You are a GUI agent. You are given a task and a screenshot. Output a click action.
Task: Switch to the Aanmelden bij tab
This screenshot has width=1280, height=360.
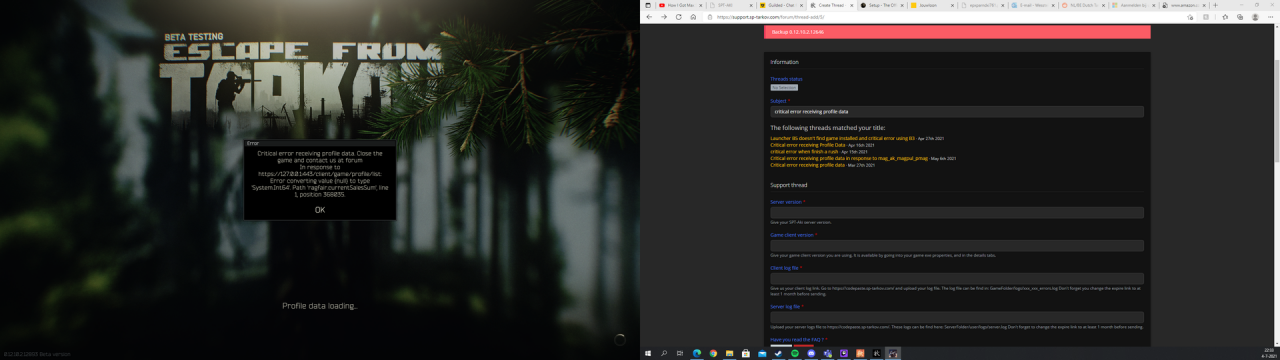pos(1133,5)
